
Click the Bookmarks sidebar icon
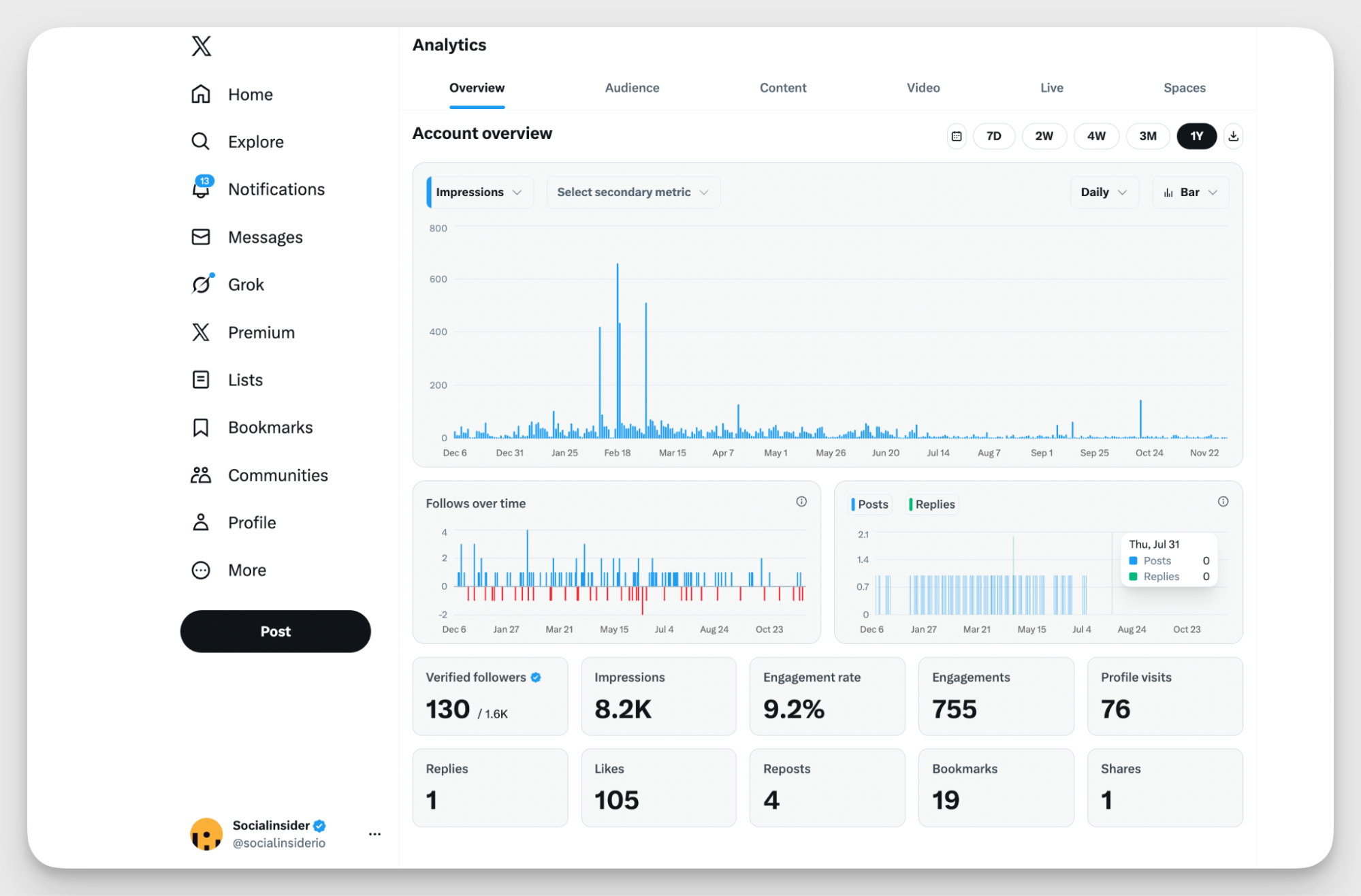click(x=201, y=428)
